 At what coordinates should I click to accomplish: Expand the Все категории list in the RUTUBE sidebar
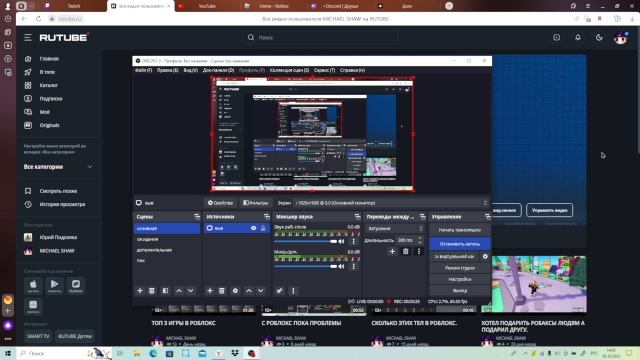coord(58,167)
